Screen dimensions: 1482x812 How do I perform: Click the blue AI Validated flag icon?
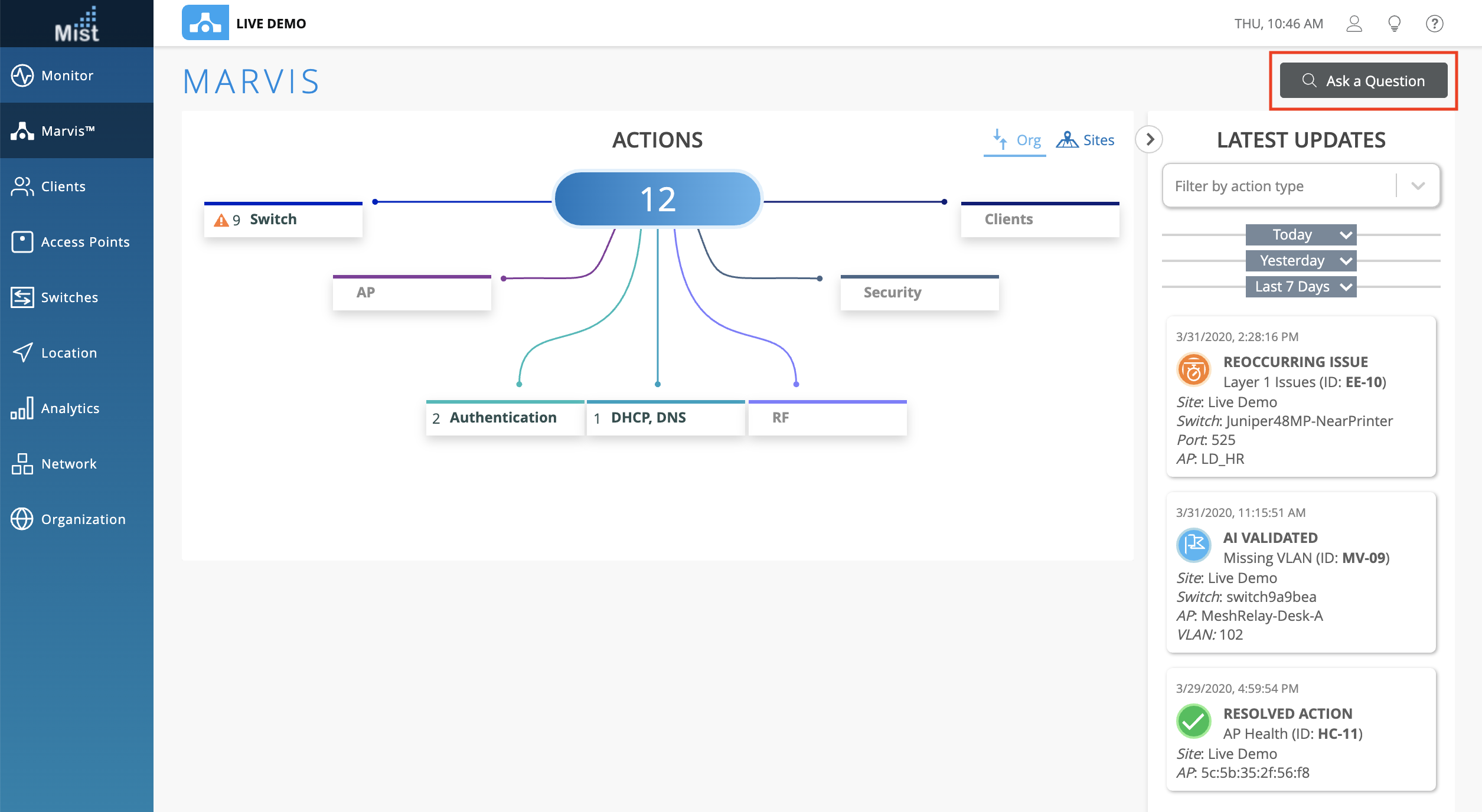tap(1193, 545)
